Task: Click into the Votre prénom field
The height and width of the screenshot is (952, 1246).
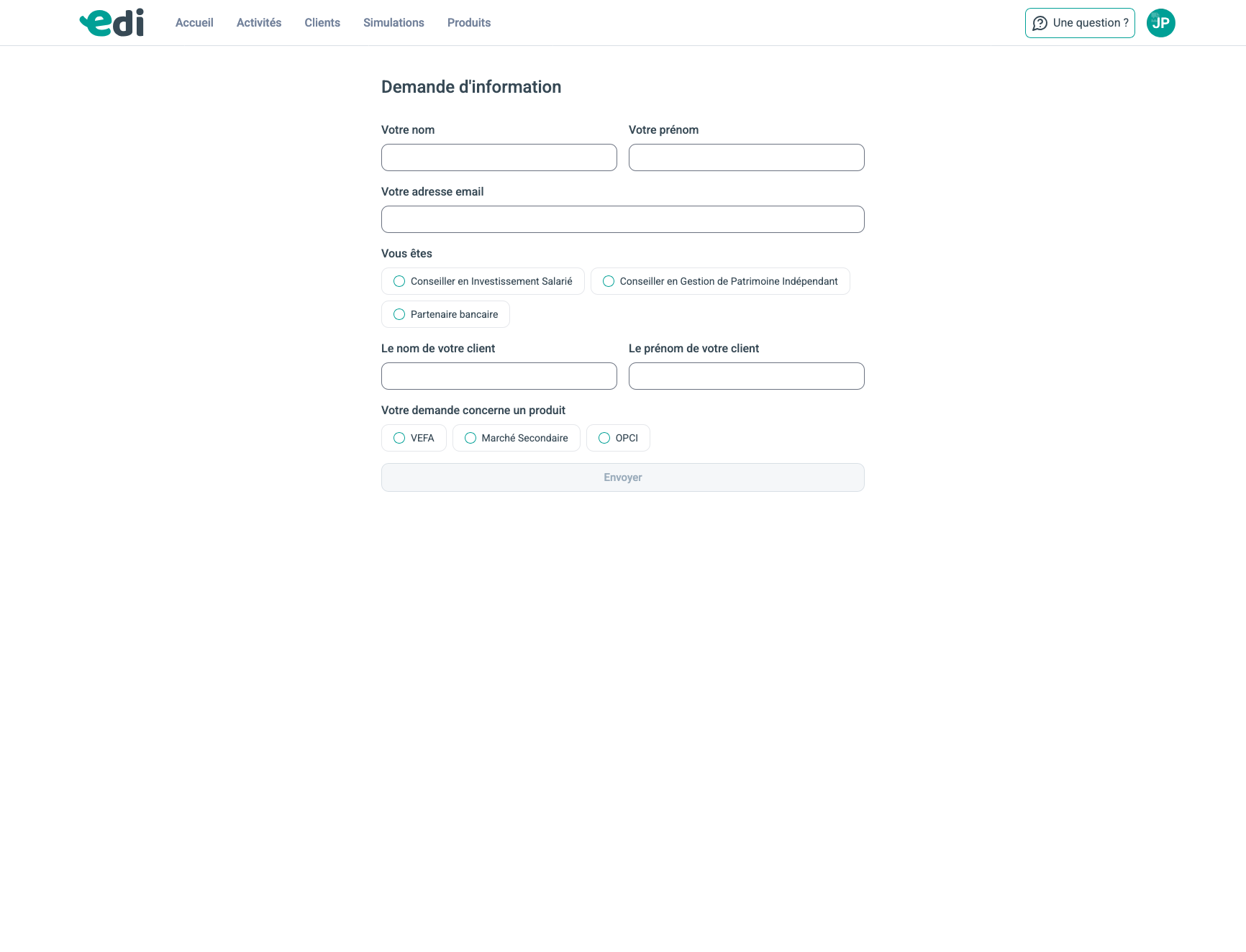Action: pos(746,157)
